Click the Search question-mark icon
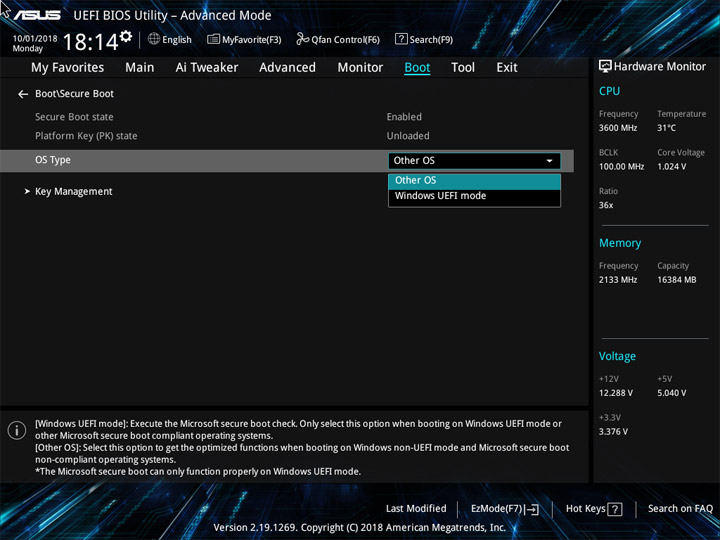This screenshot has height=540, width=720. pyautogui.click(x=401, y=39)
